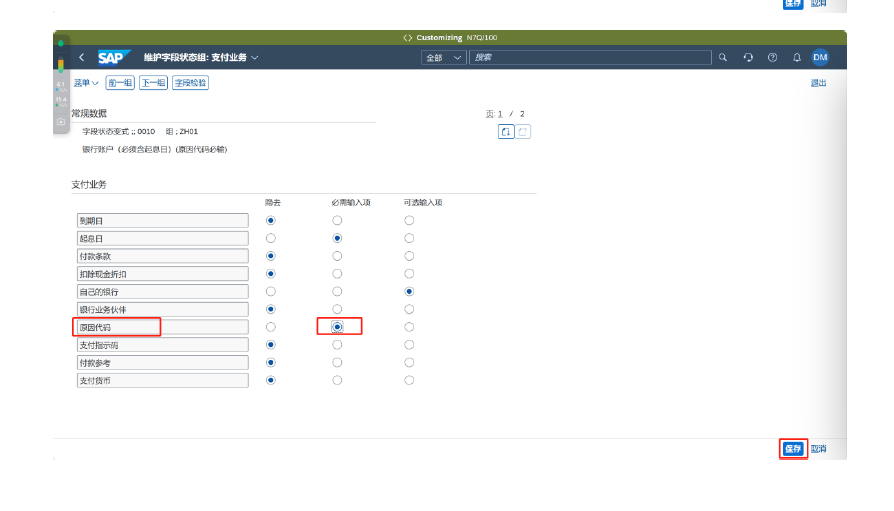Open the DM user avatar

(x=820, y=58)
